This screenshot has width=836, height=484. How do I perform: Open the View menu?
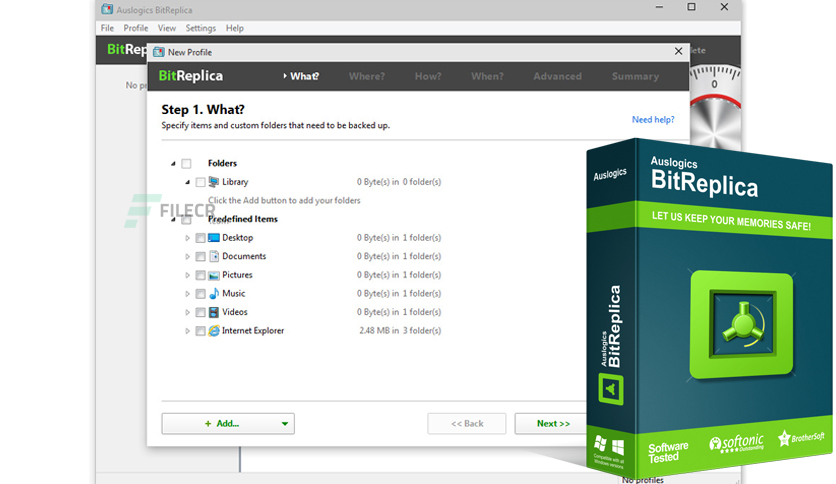point(166,28)
